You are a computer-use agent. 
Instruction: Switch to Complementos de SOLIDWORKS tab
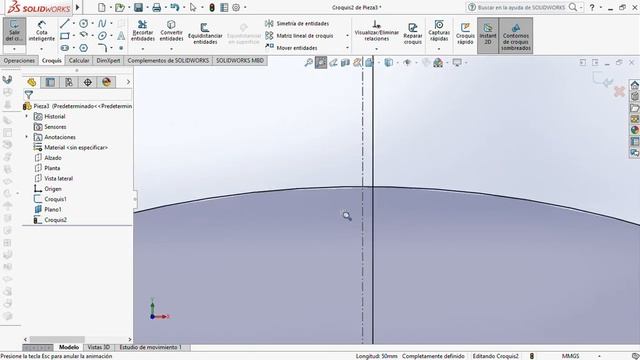click(168, 60)
